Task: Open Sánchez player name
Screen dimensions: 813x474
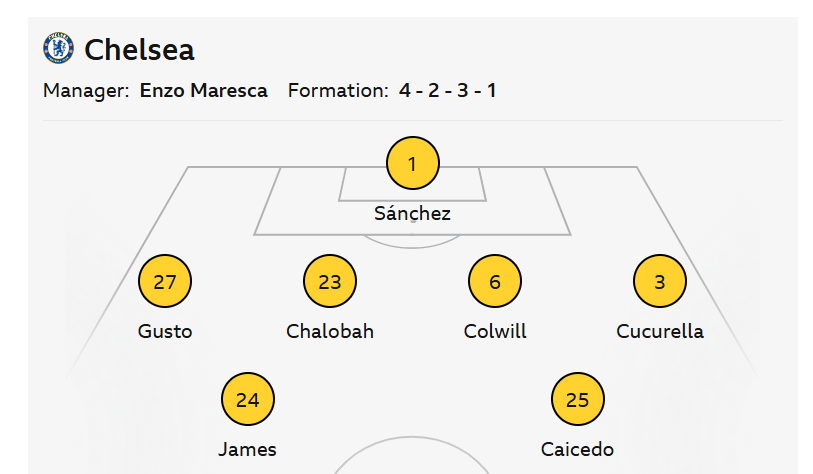Action: click(412, 213)
